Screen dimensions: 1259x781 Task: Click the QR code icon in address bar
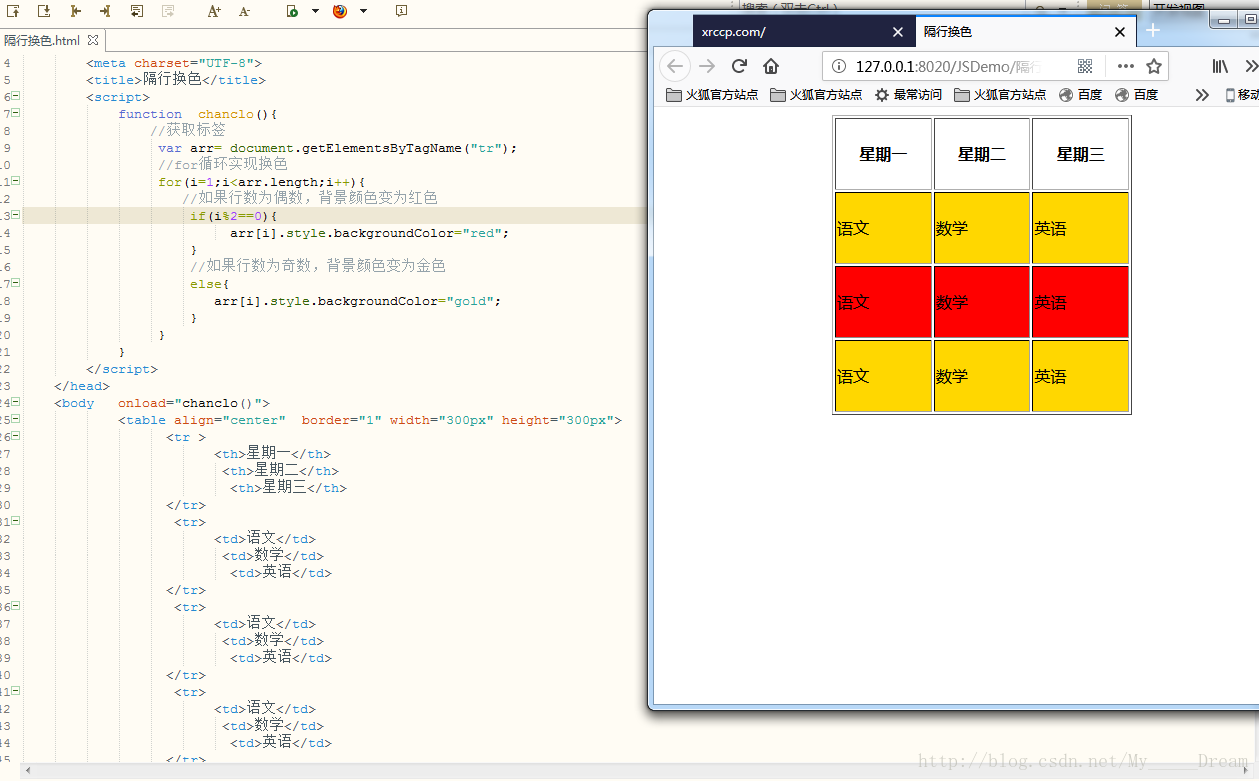click(1085, 66)
